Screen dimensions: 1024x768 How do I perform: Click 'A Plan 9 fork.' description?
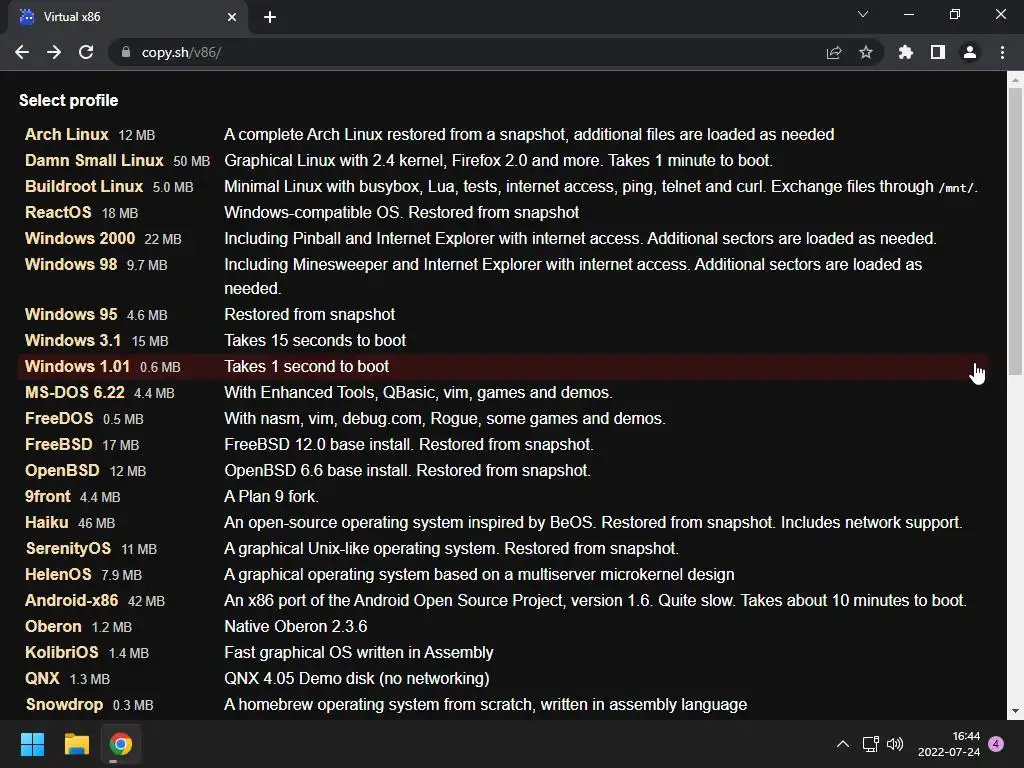coord(271,496)
